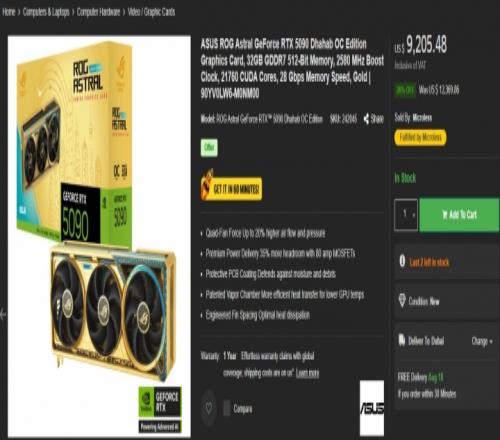Screen dimensions: 500x440
Task: Click the Share icon next to SKU
Action: pyautogui.click(x=366, y=119)
